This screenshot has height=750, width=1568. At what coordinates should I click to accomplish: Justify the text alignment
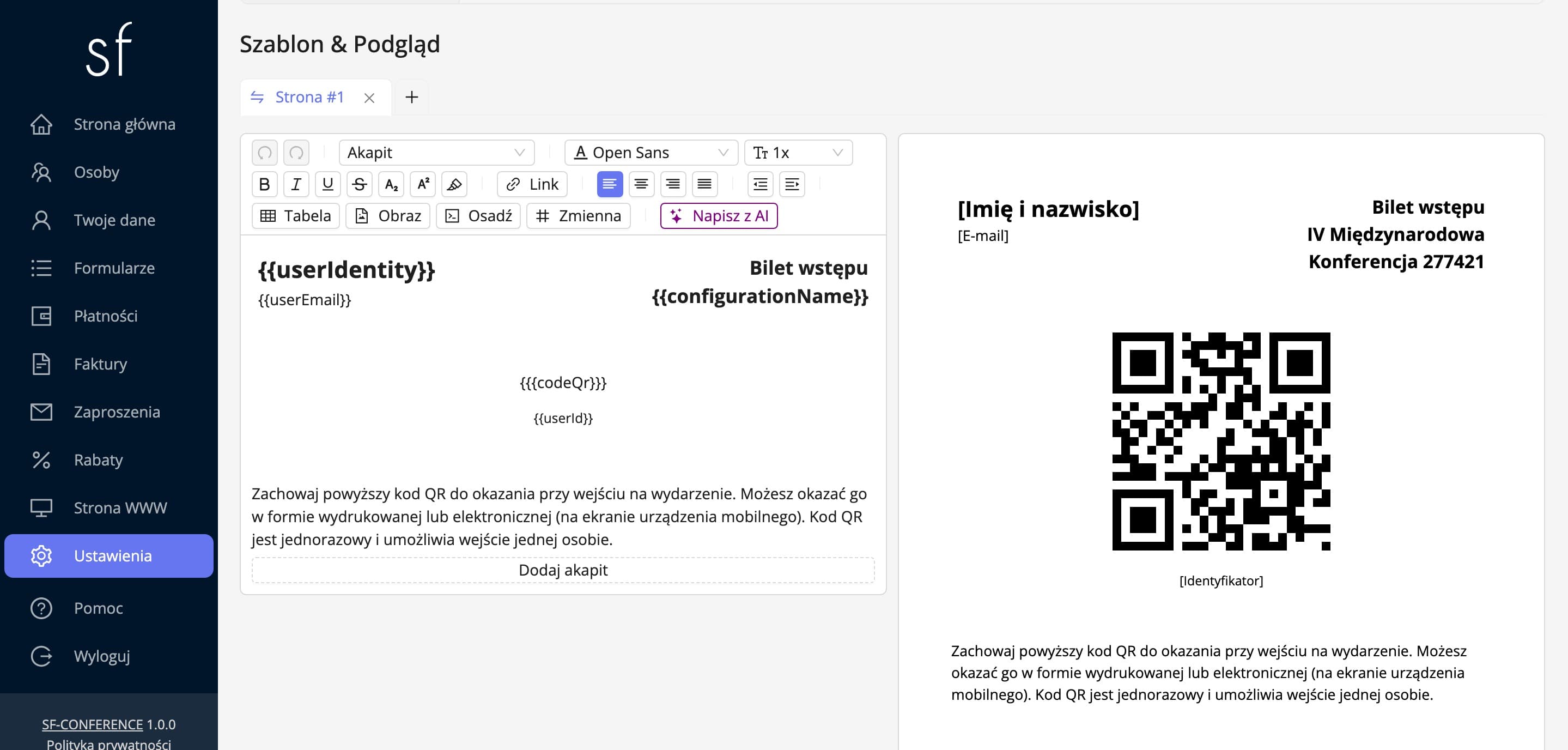tap(705, 184)
